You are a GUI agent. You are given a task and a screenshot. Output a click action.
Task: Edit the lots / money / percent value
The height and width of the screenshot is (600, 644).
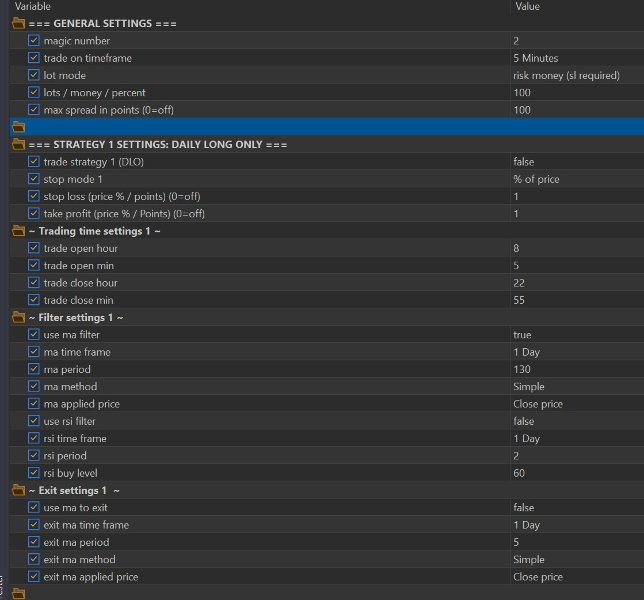(x=522, y=92)
